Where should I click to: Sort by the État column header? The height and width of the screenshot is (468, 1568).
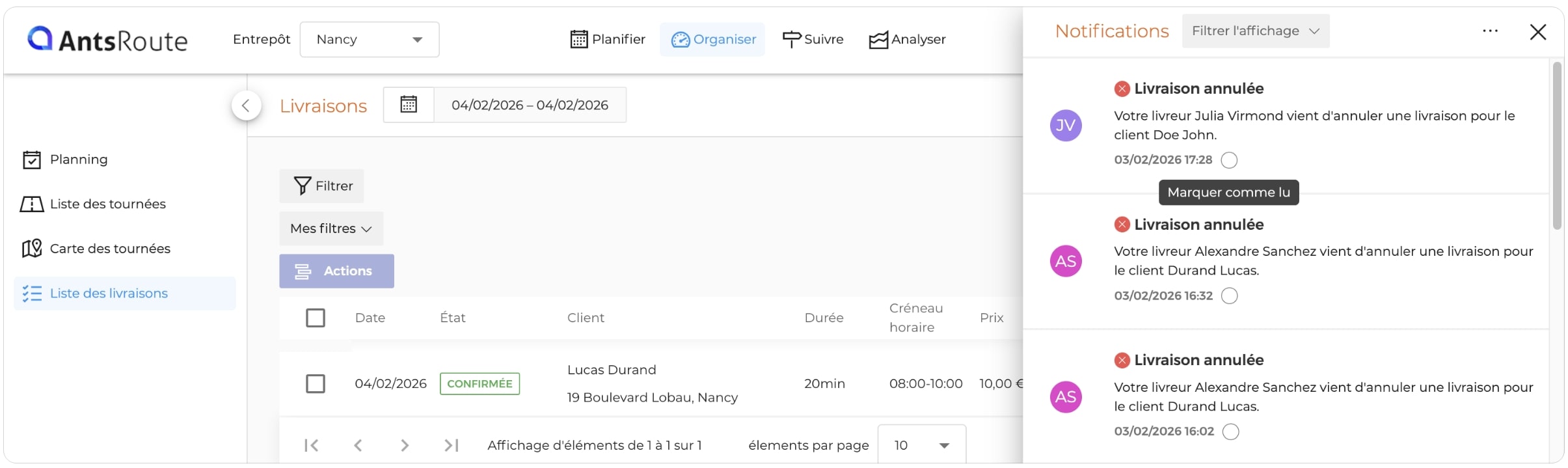pos(453,318)
